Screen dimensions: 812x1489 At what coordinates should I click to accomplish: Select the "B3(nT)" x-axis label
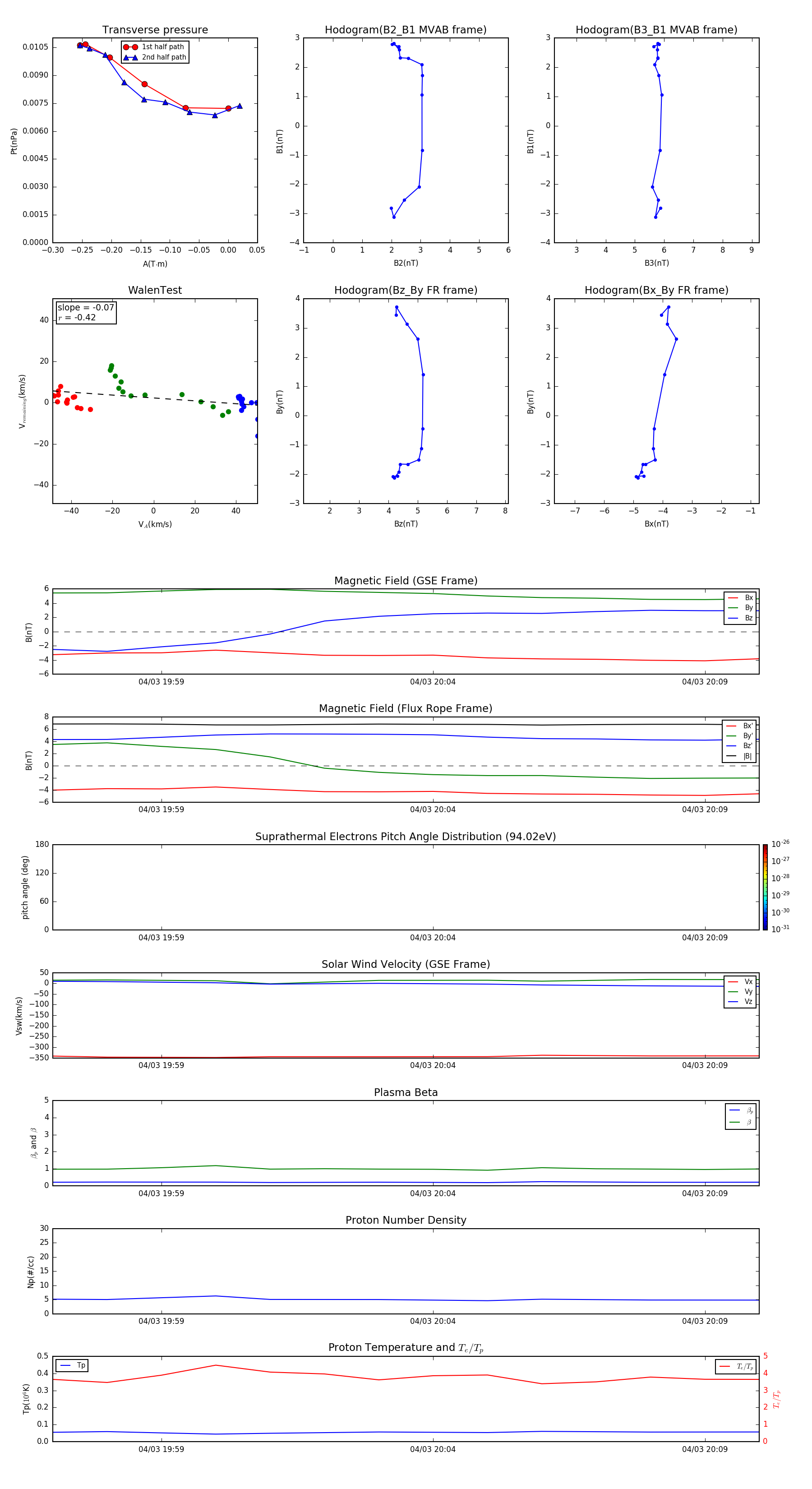[x=656, y=263]
